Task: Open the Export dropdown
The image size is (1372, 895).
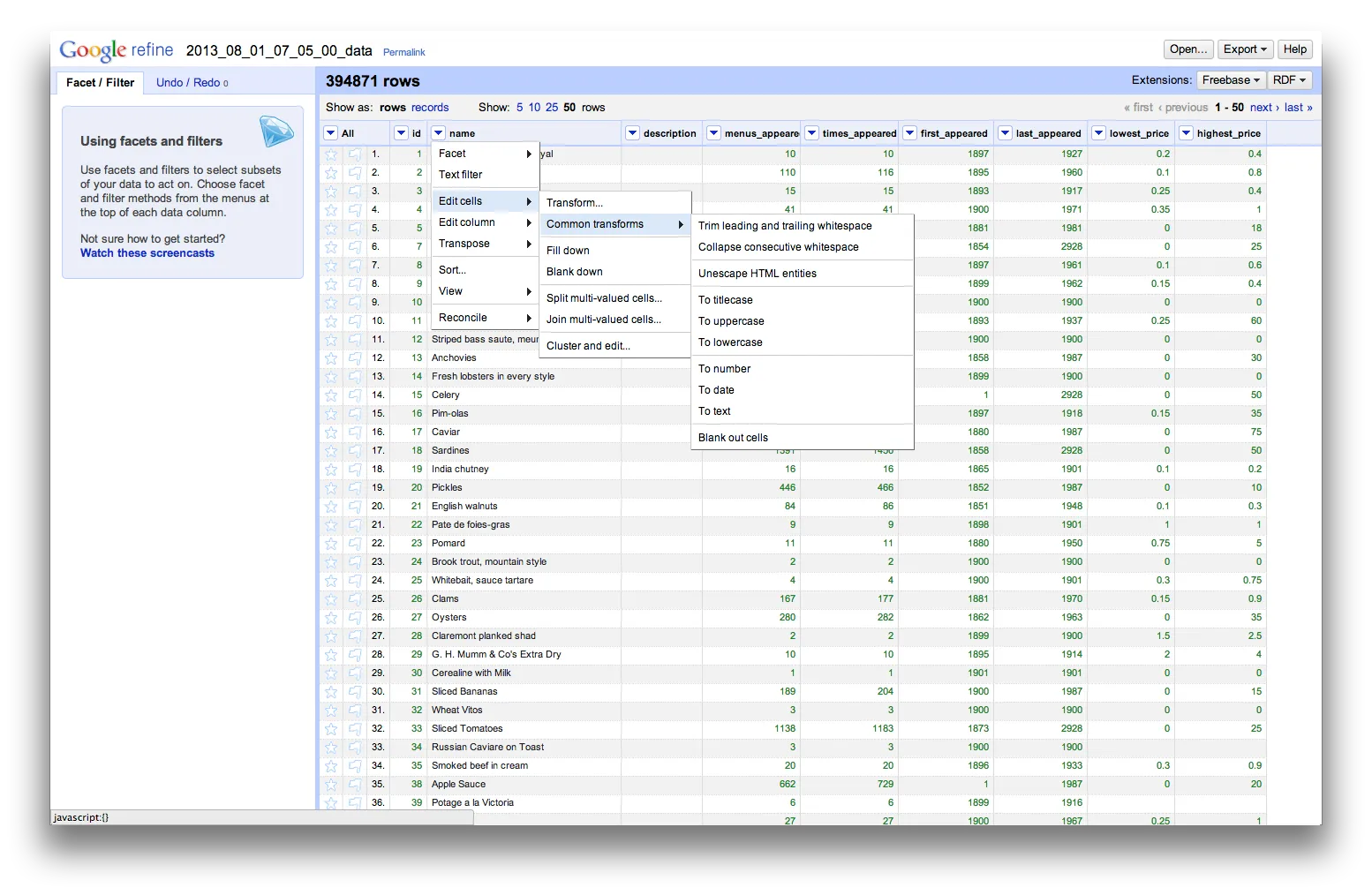Action: [1245, 49]
